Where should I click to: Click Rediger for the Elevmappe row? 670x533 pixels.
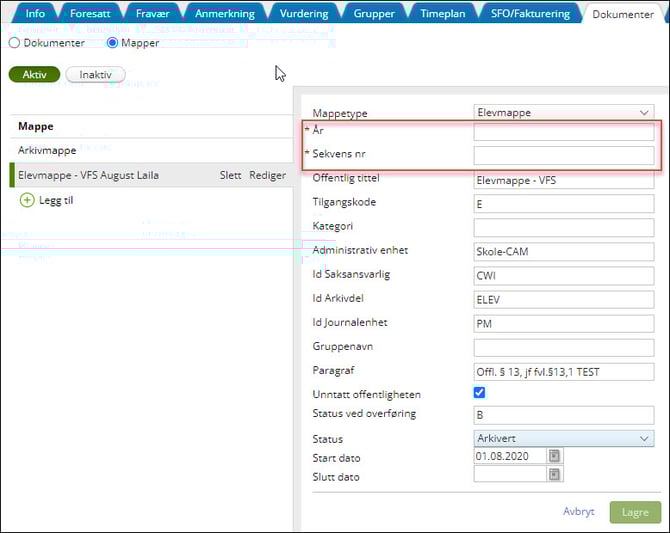click(x=267, y=175)
